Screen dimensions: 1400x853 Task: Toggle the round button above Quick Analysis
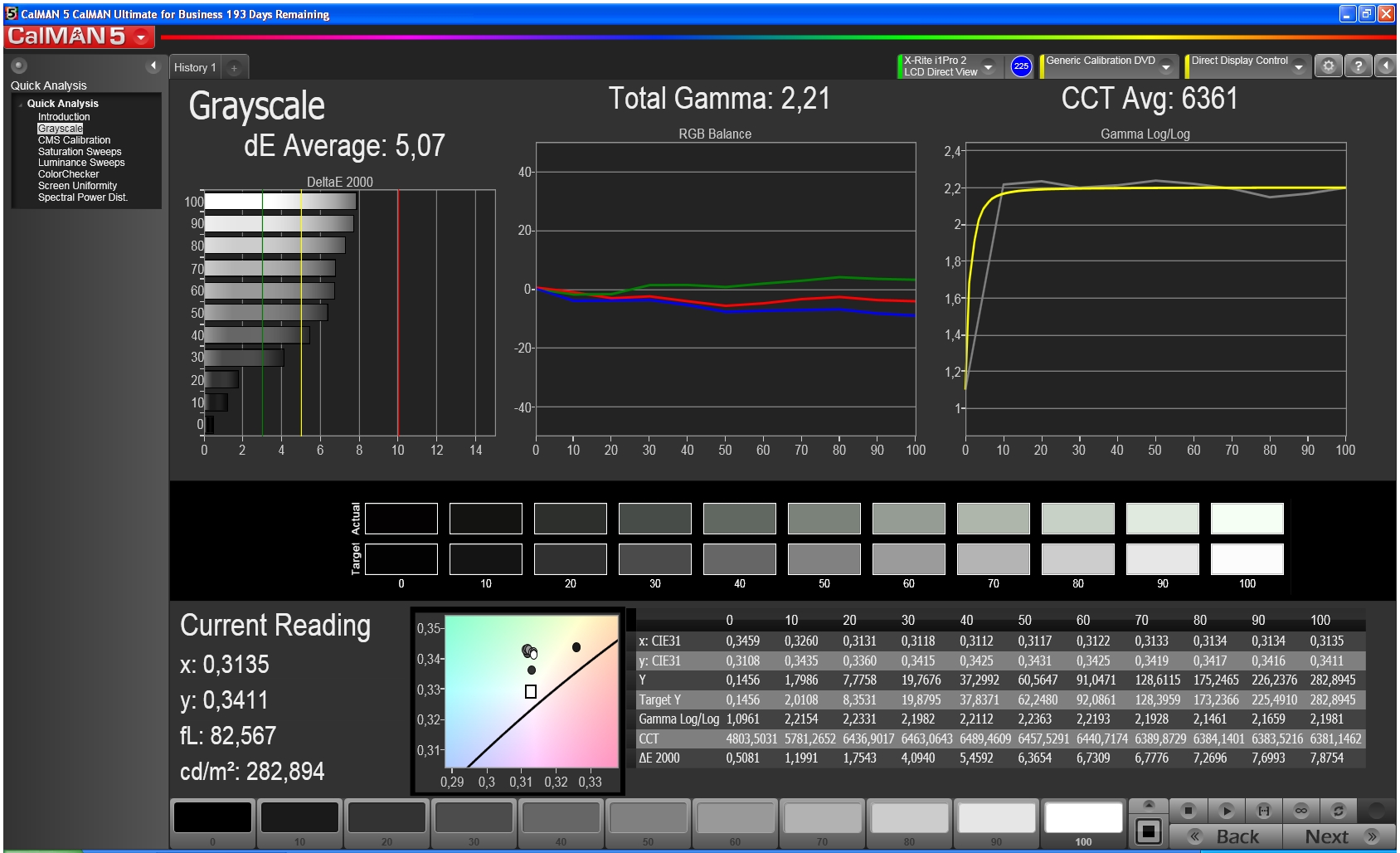19,66
